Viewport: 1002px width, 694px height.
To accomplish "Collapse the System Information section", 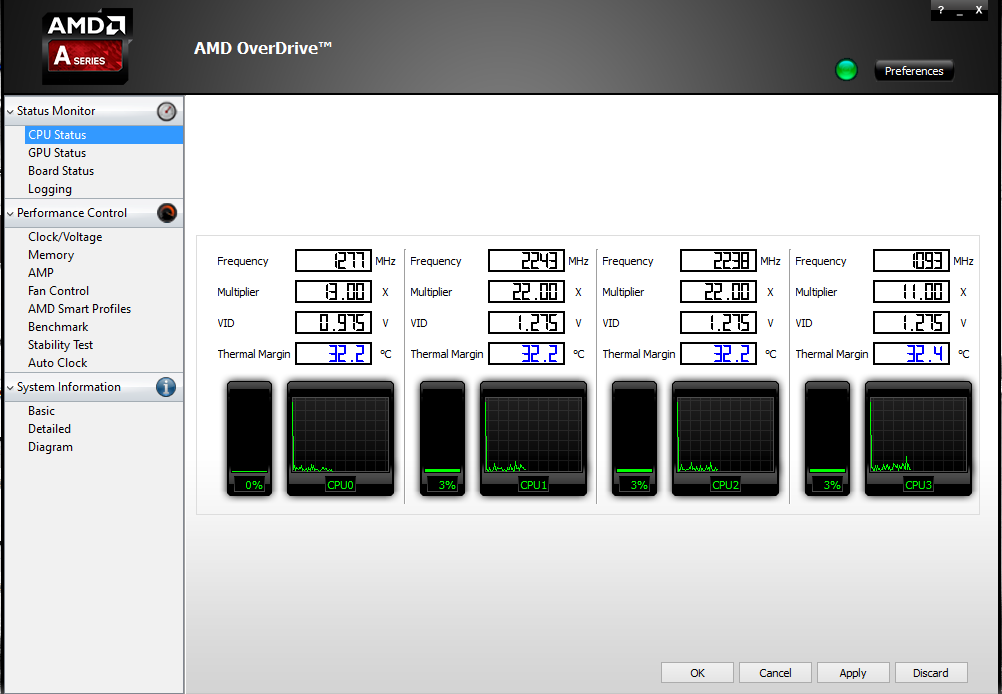I will point(10,387).
